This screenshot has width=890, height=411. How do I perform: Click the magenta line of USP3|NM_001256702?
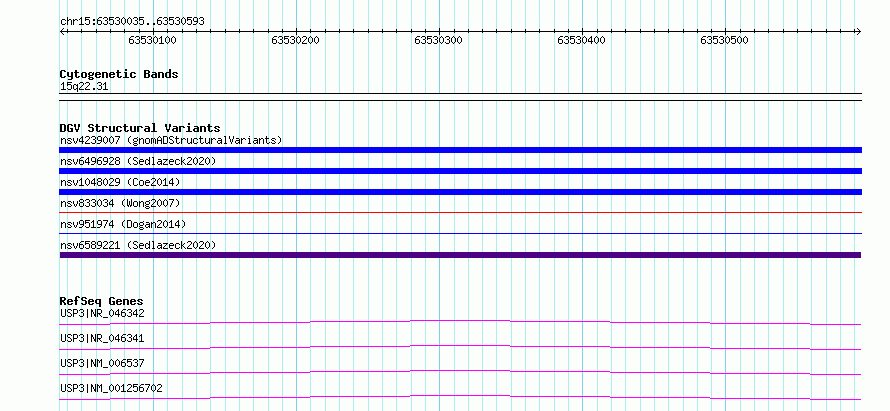pos(460,397)
